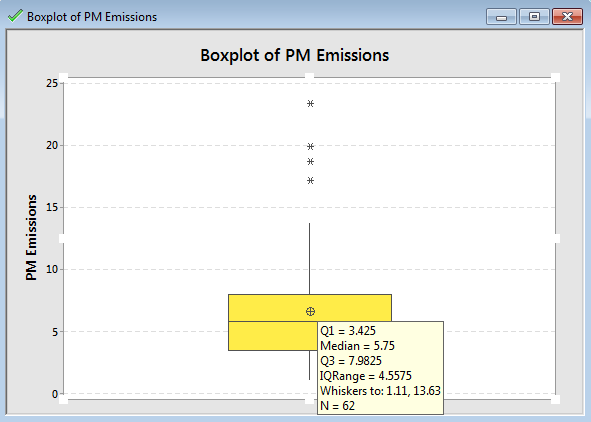Click the outlier asterisk near 18.5
The image size is (591, 422).
310,162
